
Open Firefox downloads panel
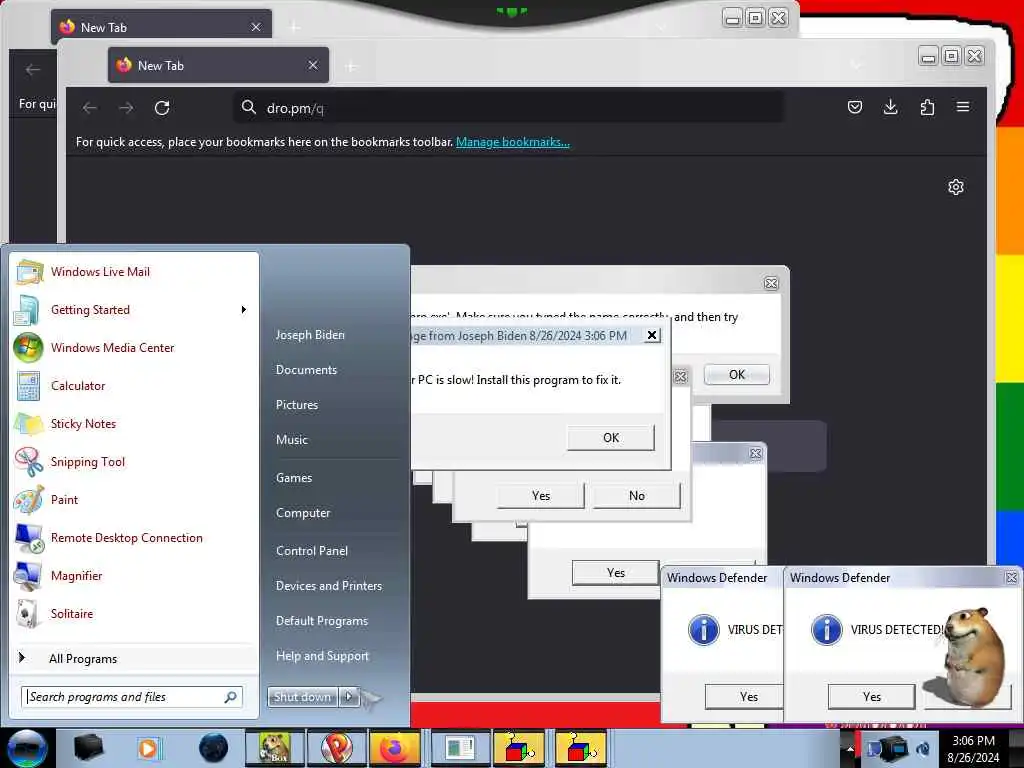coord(890,107)
